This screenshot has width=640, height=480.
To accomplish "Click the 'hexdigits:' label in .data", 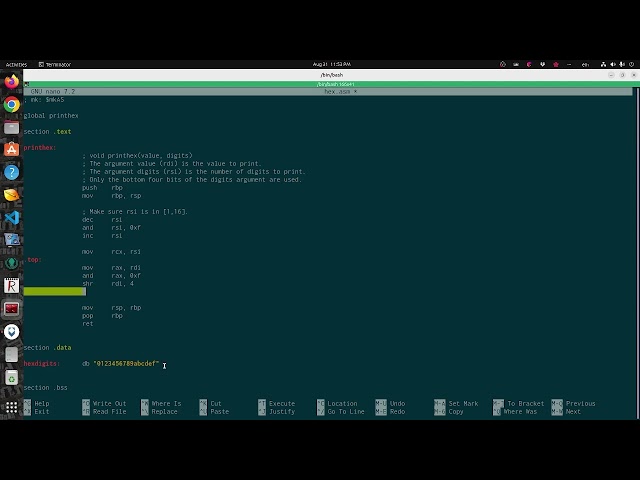I will point(42,363).
